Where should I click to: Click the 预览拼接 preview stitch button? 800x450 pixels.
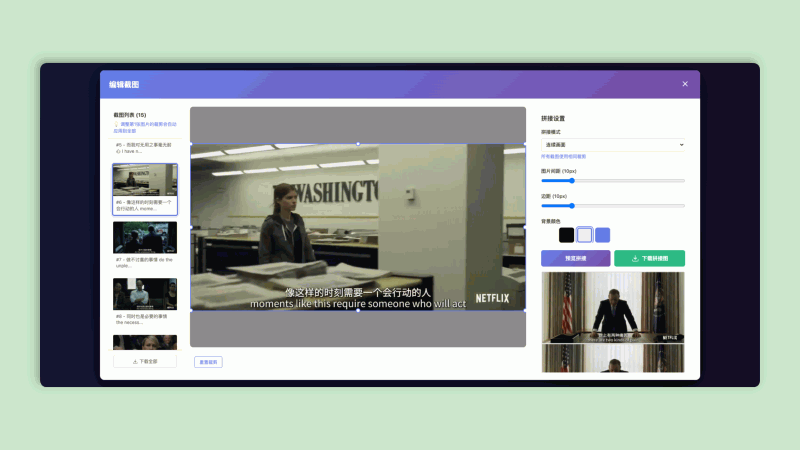[576, 258]
